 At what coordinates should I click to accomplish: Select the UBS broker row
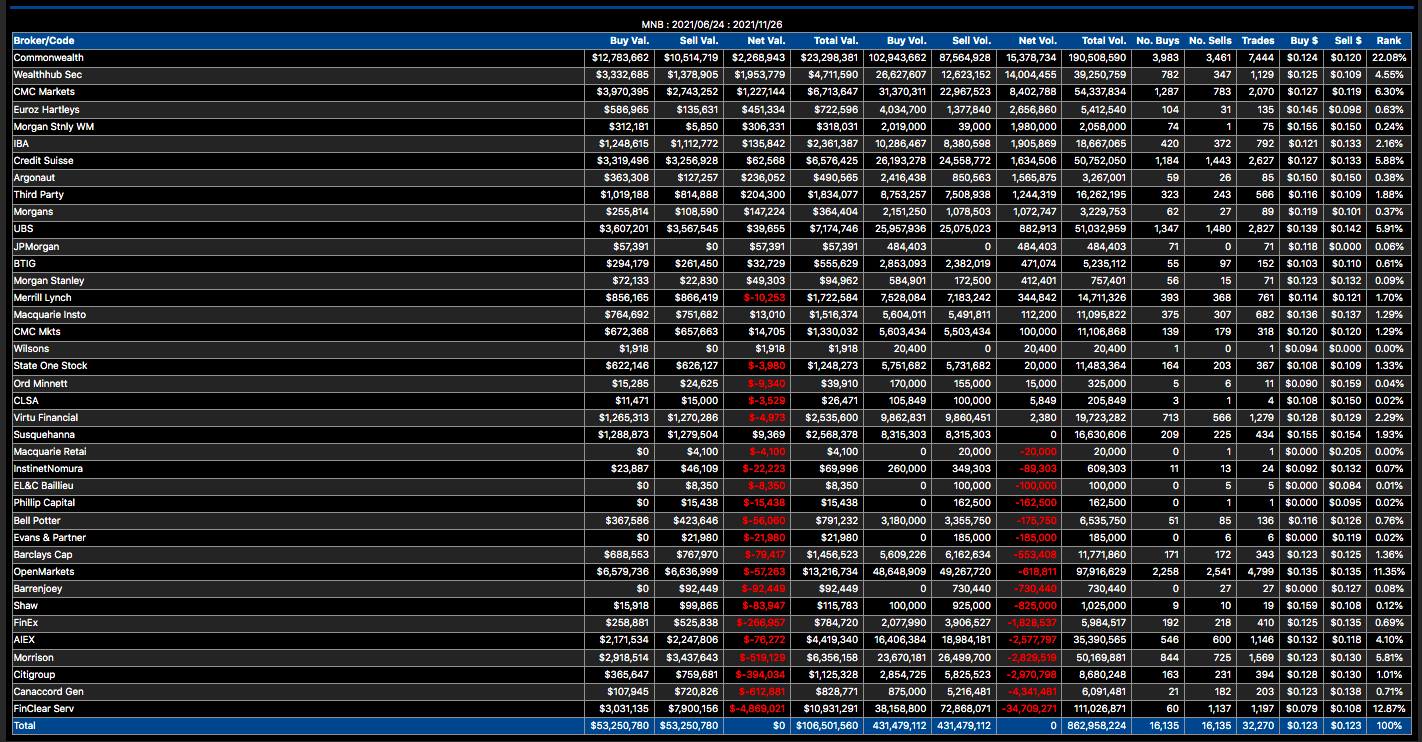(x=711, y=229)
